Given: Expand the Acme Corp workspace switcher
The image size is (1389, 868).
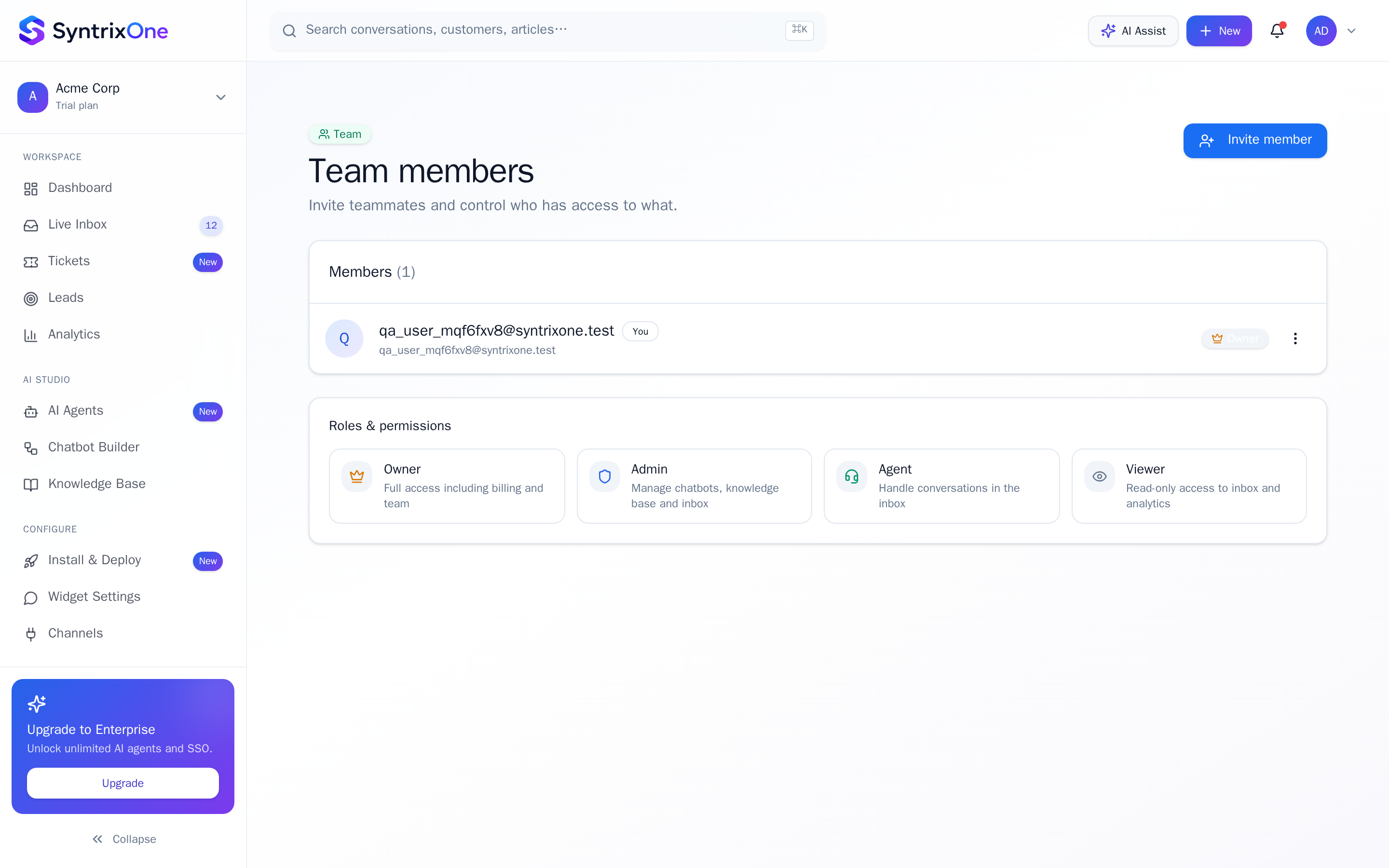Looking at the screenshot, I should pyautogui.click(x=220, y=97).
